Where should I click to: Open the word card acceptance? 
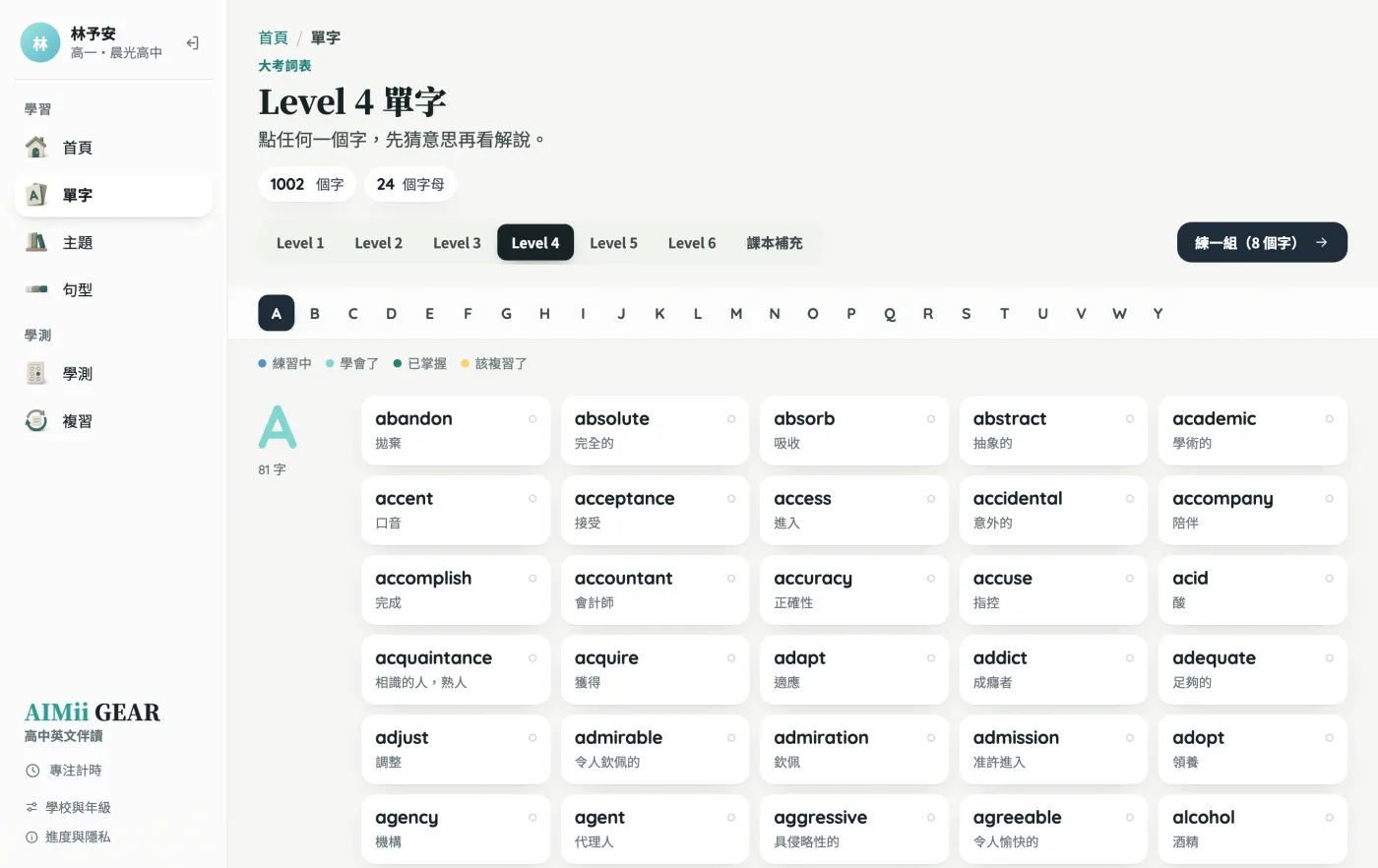655,510
